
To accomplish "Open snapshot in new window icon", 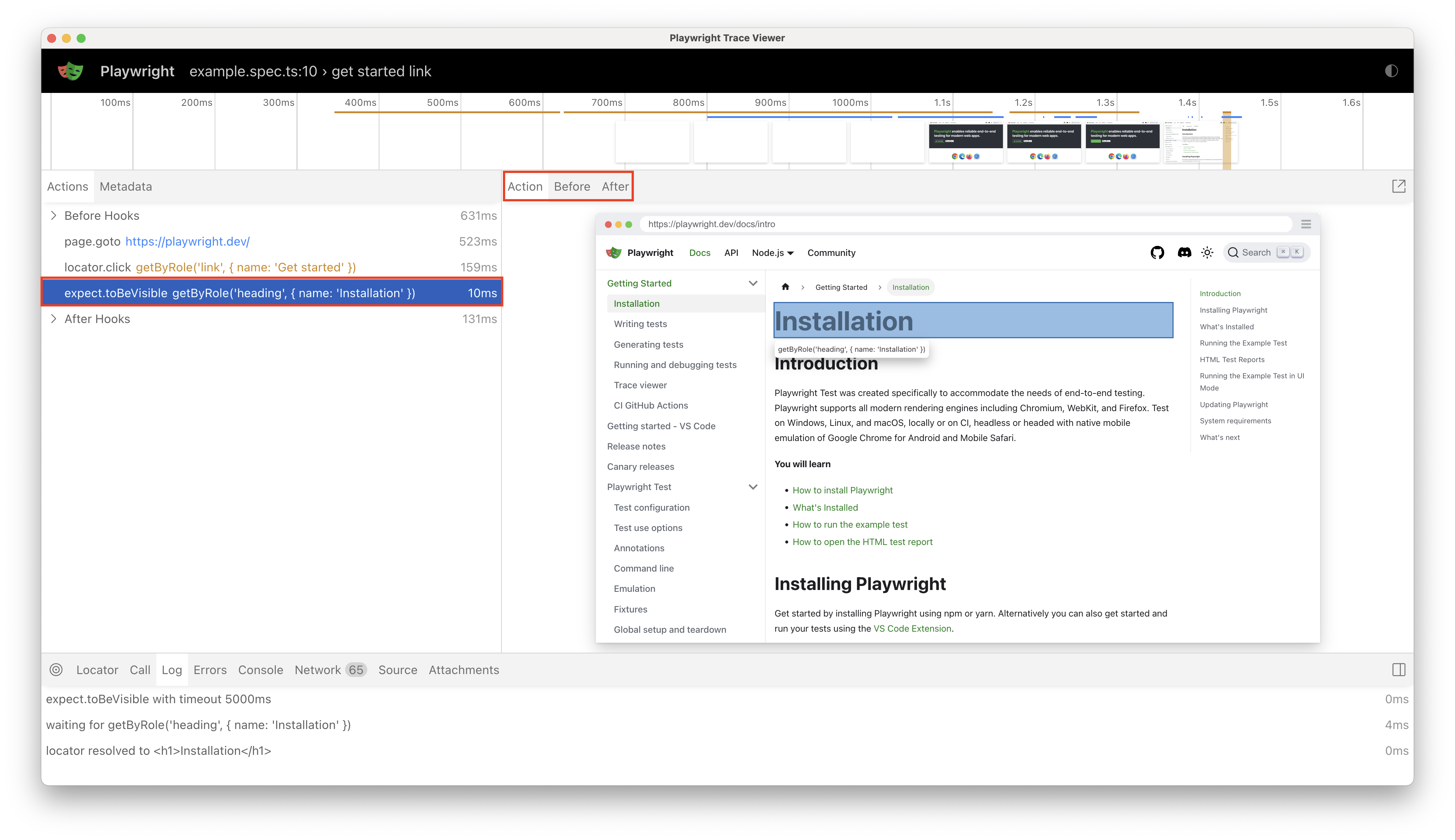I will pos(1399,186).
